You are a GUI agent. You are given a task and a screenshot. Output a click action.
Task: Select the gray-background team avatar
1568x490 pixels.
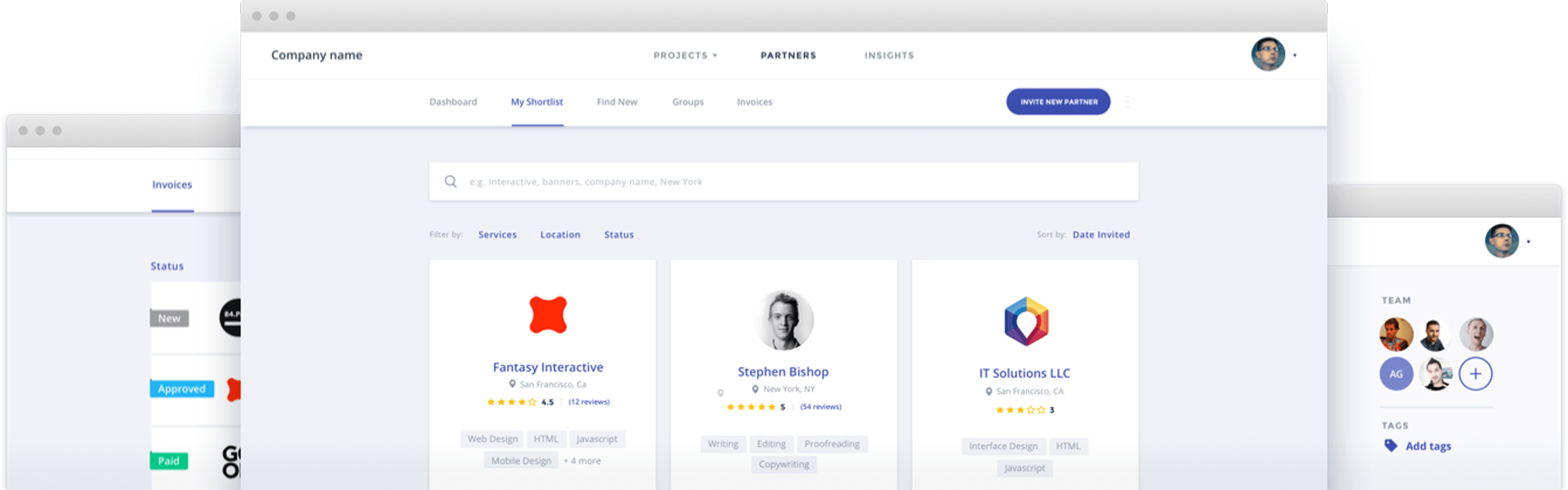pyautogui.click(x=1476, y=334)
